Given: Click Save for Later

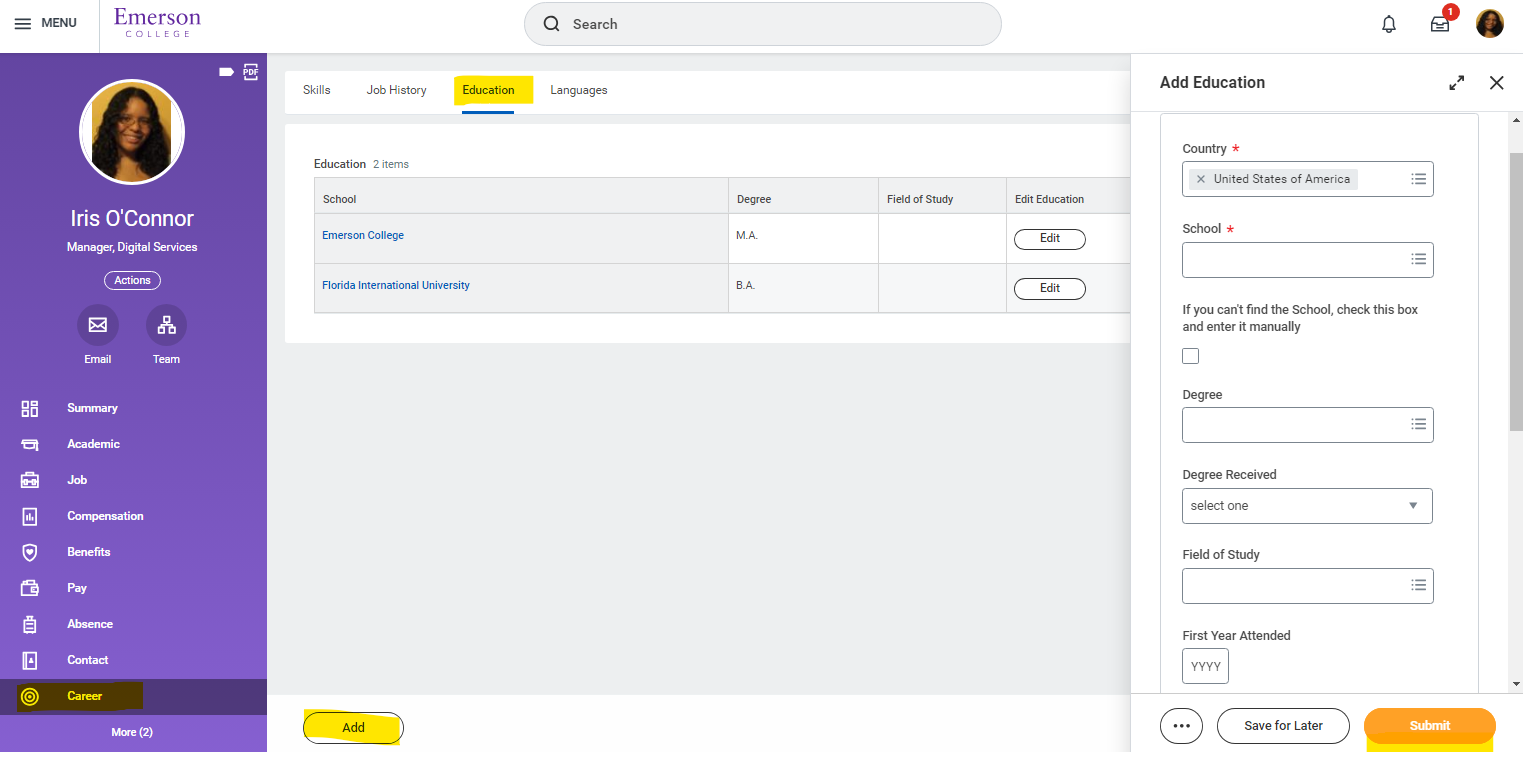Looking at the screenshot, I should pyautogui.click(x=1283, y=726).
